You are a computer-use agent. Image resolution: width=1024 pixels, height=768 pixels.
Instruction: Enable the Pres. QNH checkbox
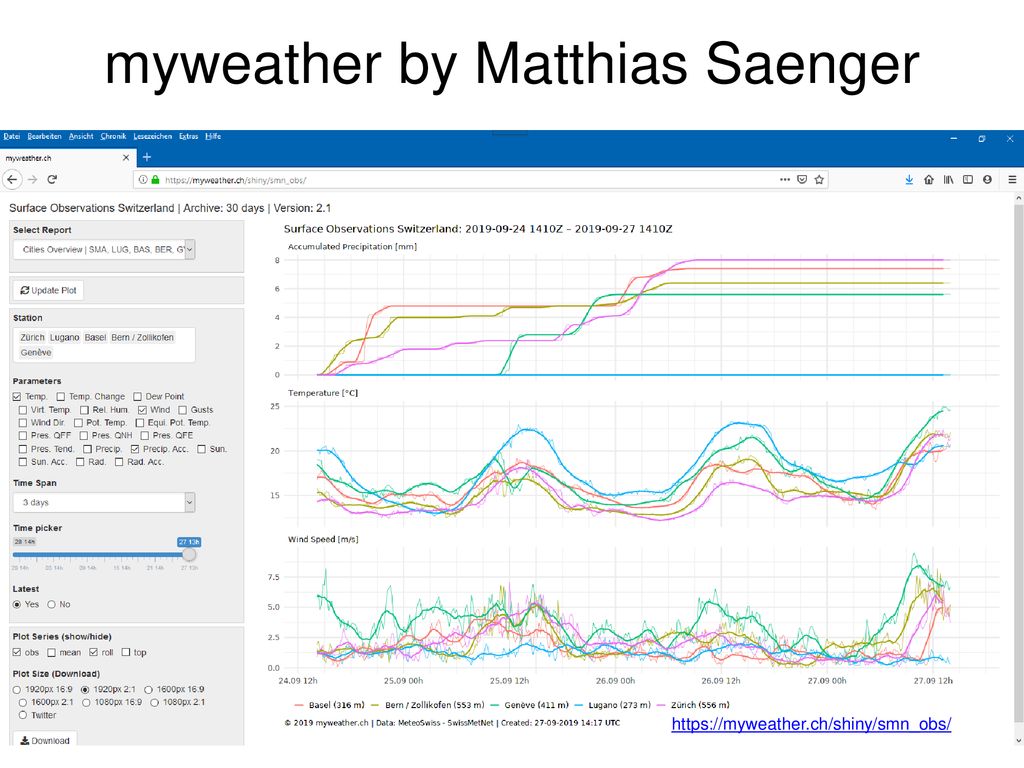(x=84, y=436)
